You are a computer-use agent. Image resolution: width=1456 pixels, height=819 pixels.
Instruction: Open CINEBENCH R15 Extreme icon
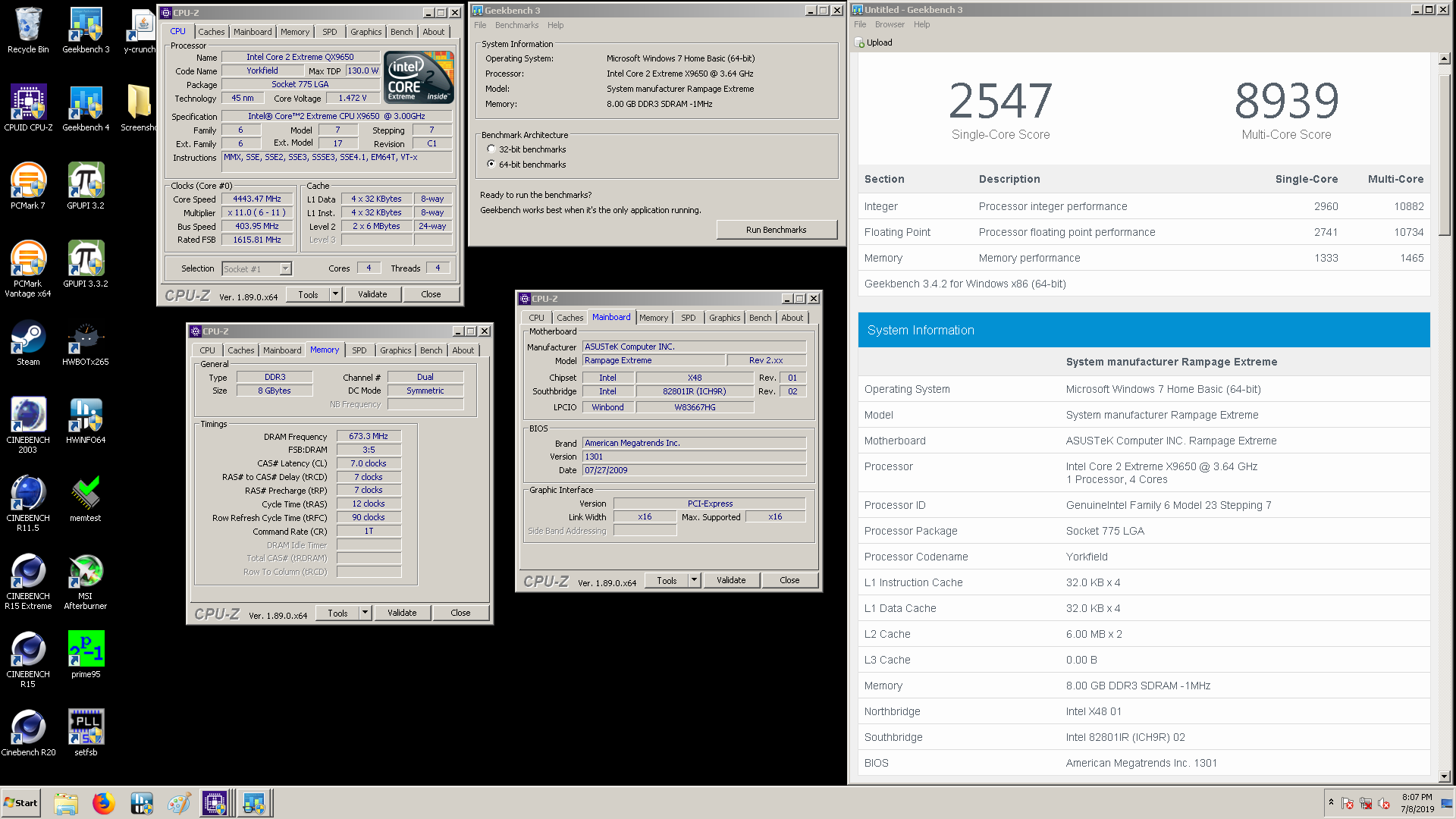28,581
